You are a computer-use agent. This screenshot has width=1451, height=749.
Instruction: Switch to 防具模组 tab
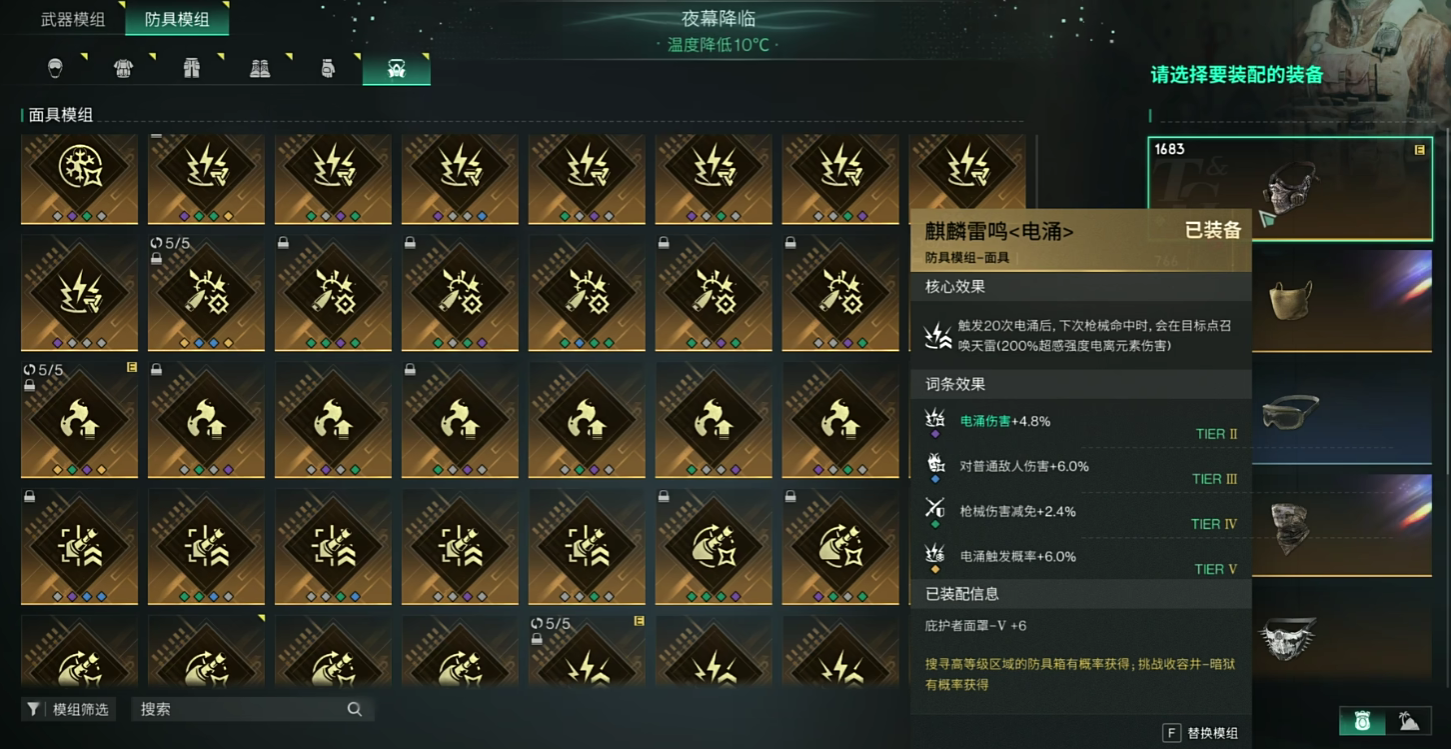(176, 19)
